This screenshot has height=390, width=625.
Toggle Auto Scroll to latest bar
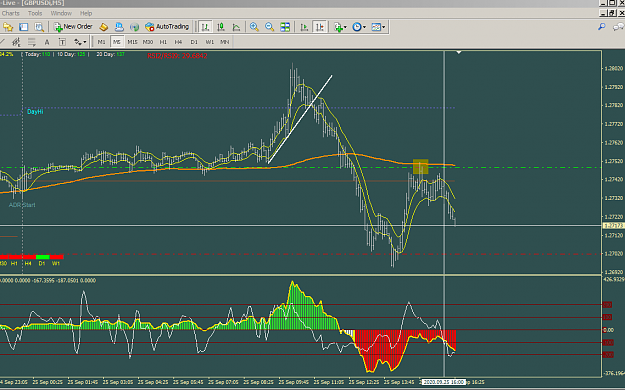304,27
